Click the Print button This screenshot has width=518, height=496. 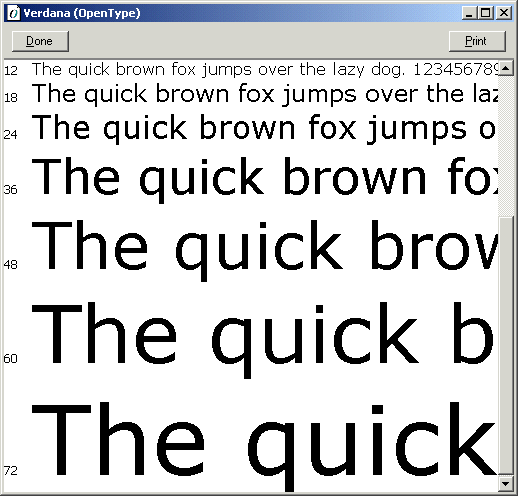[477, 41]
